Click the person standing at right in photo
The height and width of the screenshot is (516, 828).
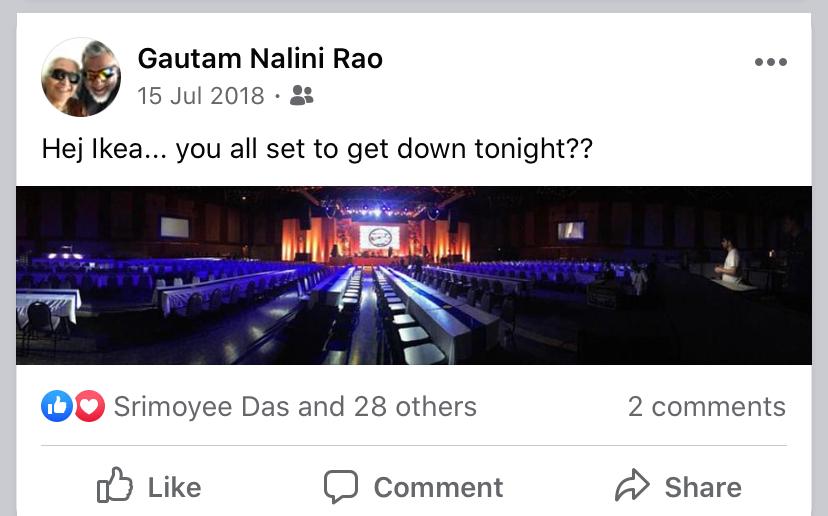(x=730, y=259)
